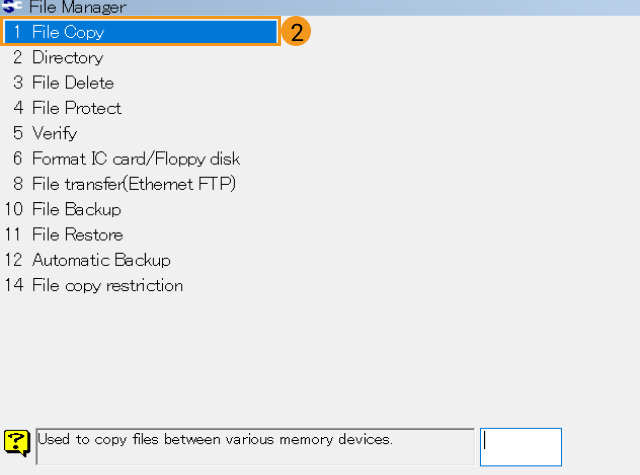Click the empty number input box
This screenshot has height=475, width=640.
point(520,446)
